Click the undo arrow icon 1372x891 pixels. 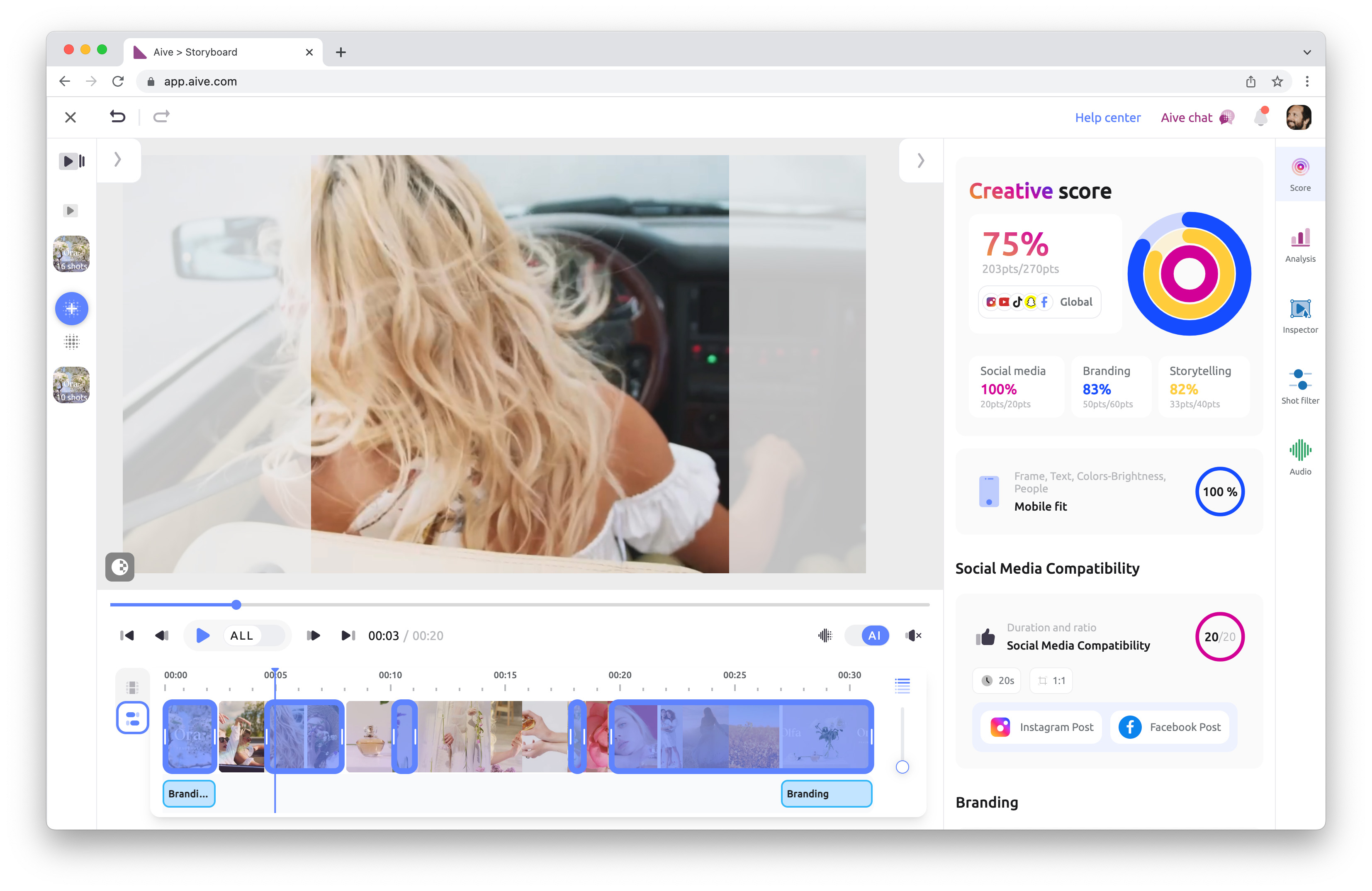[x=118, y=117]
